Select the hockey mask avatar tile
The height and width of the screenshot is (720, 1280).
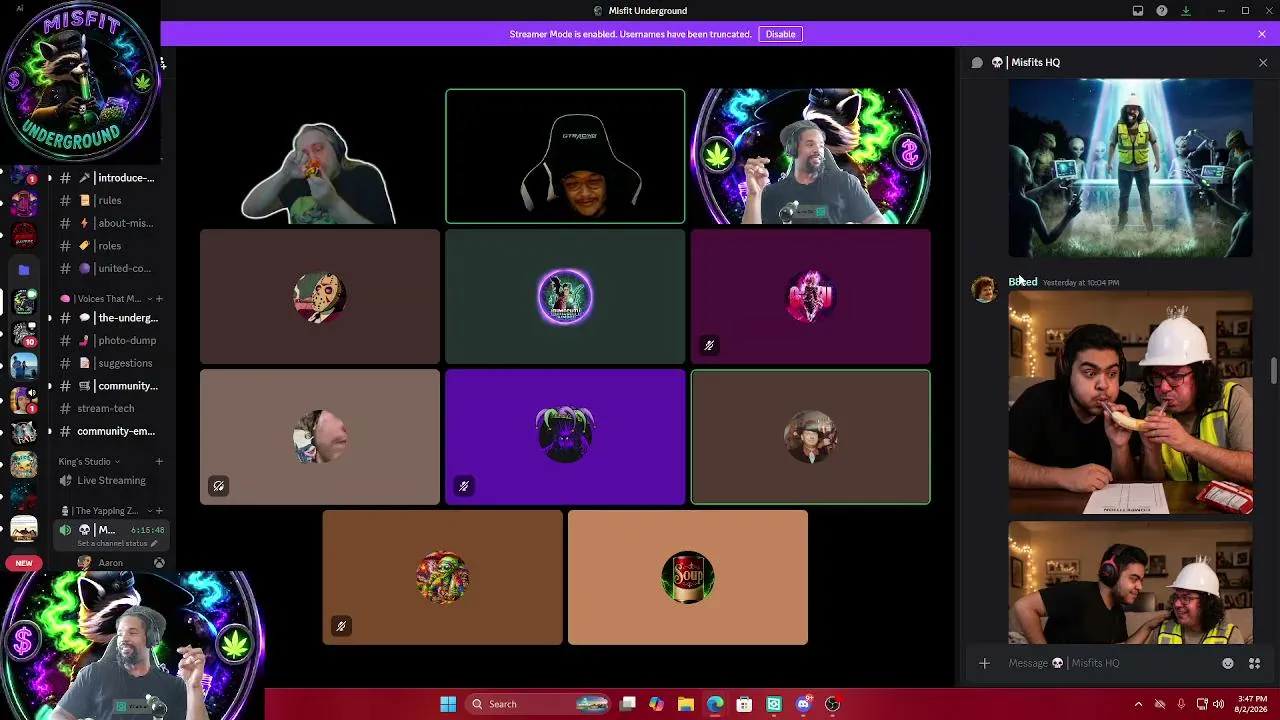click(x=320, y=297)
